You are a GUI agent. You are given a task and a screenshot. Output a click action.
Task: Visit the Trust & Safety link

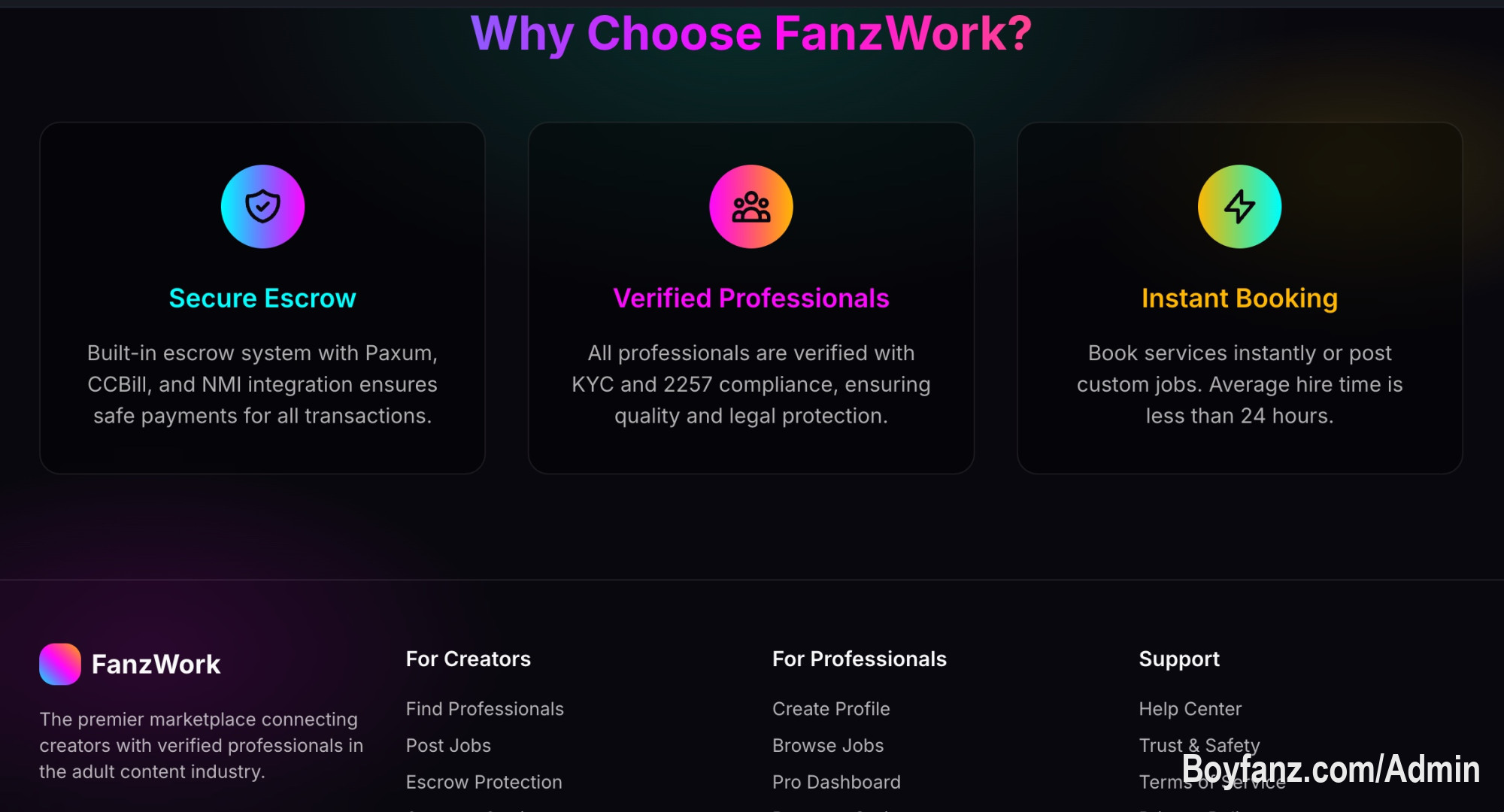coord(1199,745)
